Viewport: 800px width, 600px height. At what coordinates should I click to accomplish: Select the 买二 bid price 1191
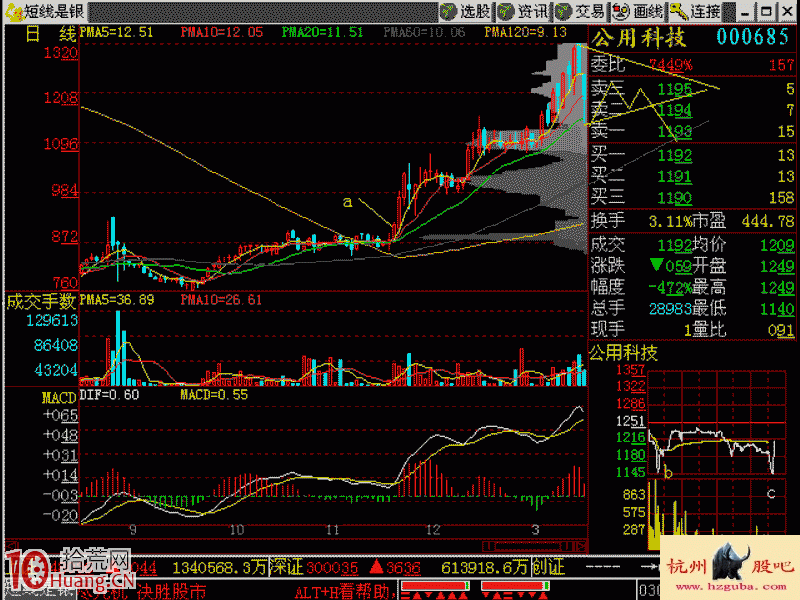tap(674, 177)
